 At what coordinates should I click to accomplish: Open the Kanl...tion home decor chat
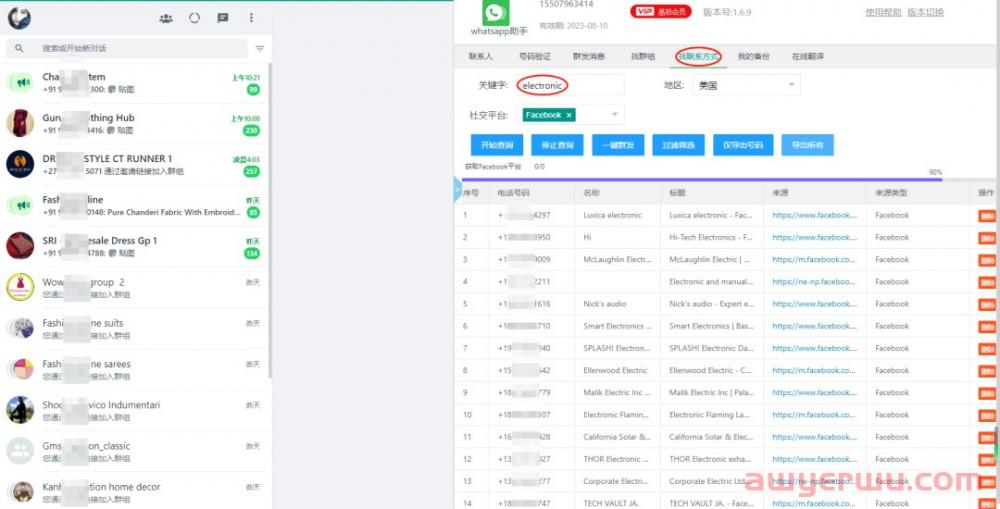(135, 491)
